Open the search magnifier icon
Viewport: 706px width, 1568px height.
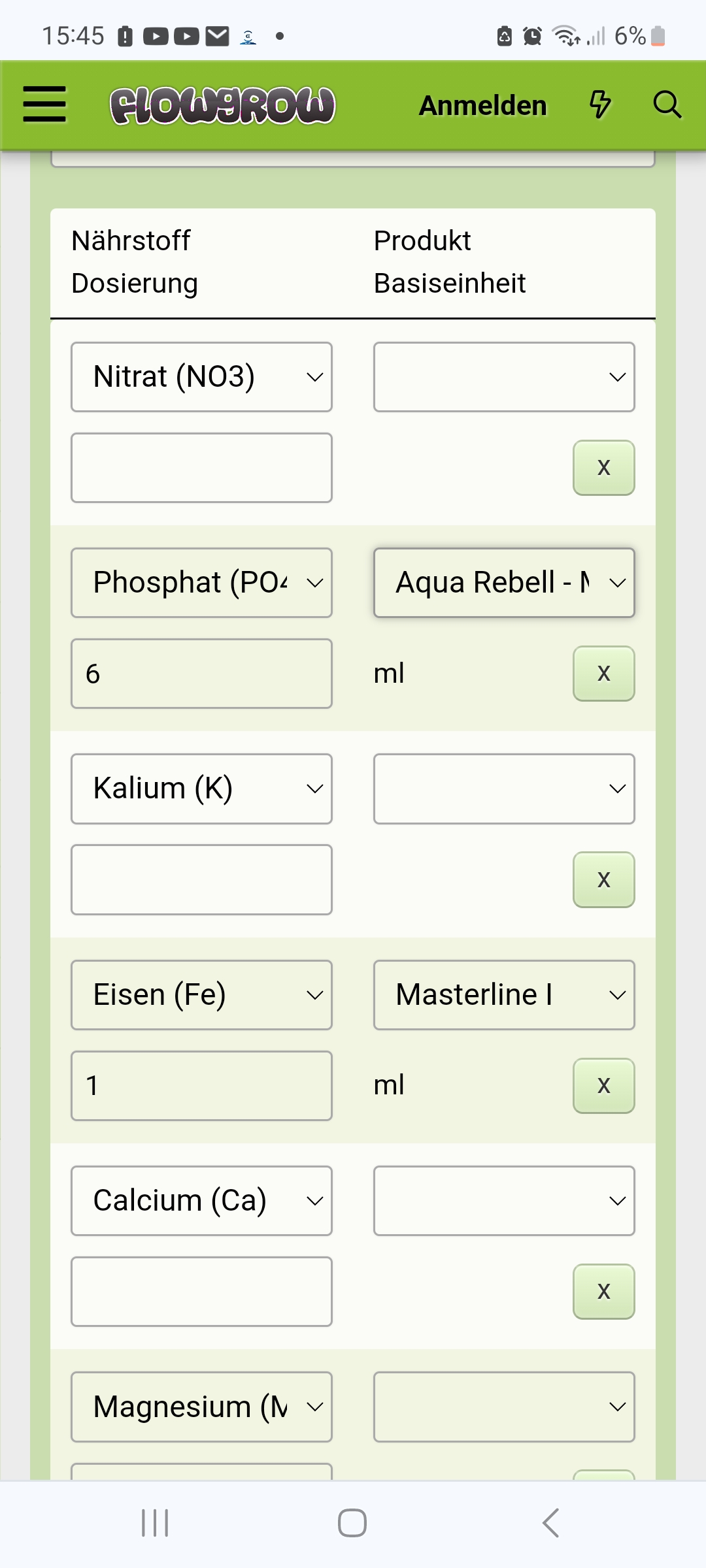(667, 105)
